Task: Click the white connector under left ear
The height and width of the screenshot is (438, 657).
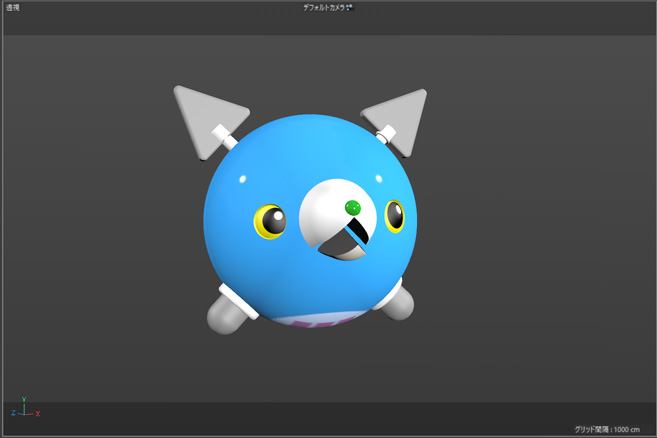Action: coord(225,135)
